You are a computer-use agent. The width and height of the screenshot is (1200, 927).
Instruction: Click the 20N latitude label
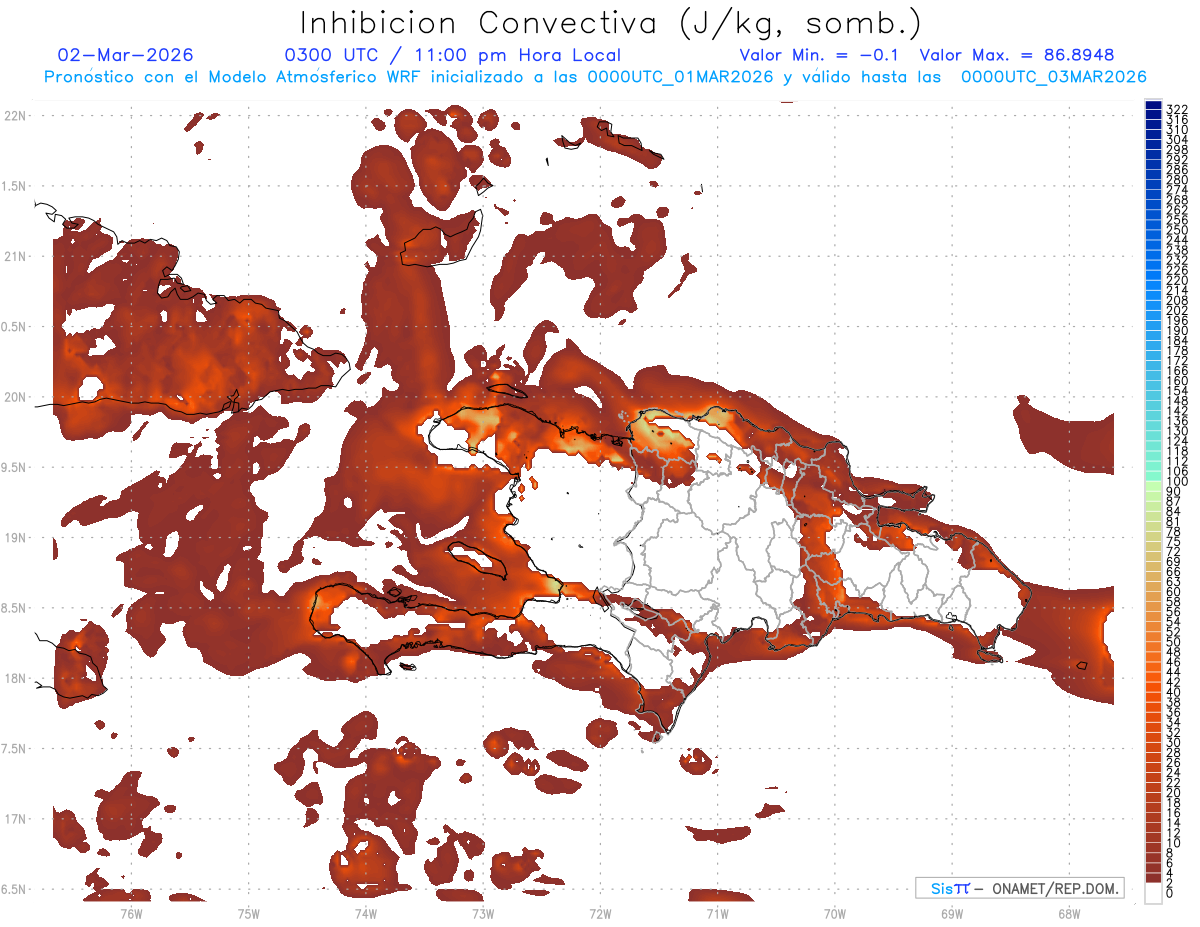pyautogui.click(x=15, y=397)
